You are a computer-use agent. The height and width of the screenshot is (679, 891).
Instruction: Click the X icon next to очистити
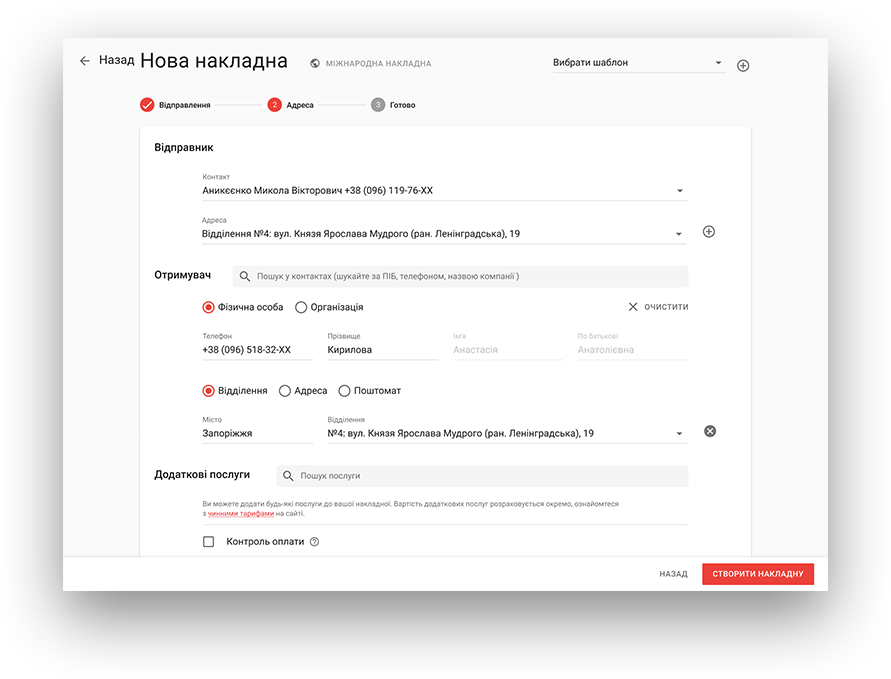pos(632,307)
